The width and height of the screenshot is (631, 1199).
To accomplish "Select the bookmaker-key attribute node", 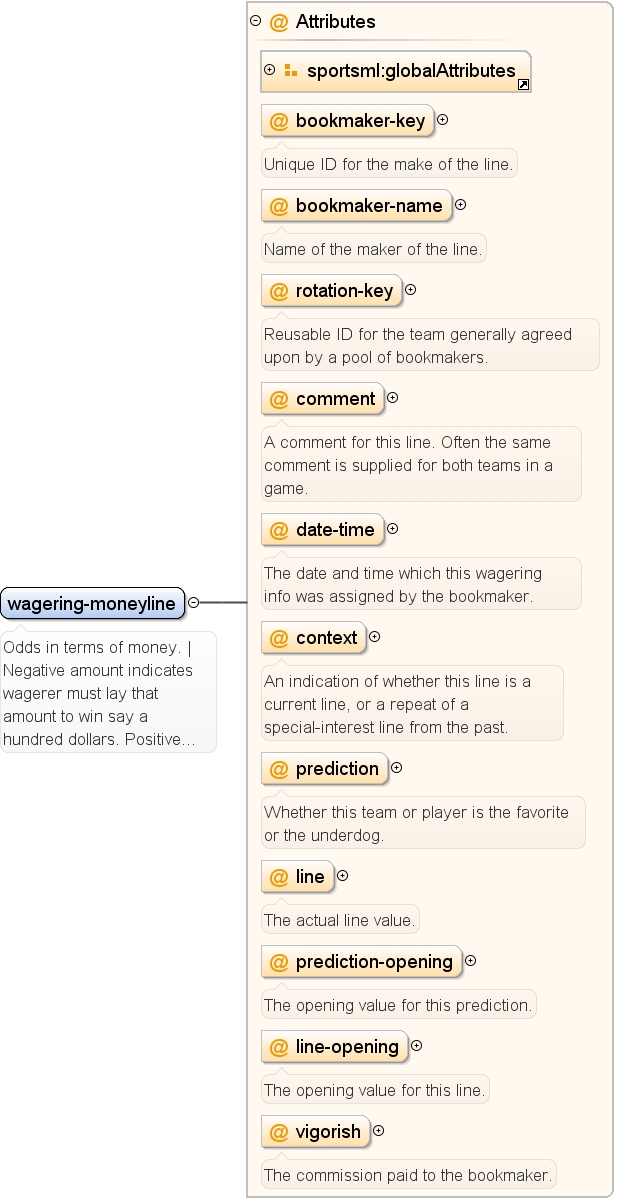I will [x=347, y=121].
